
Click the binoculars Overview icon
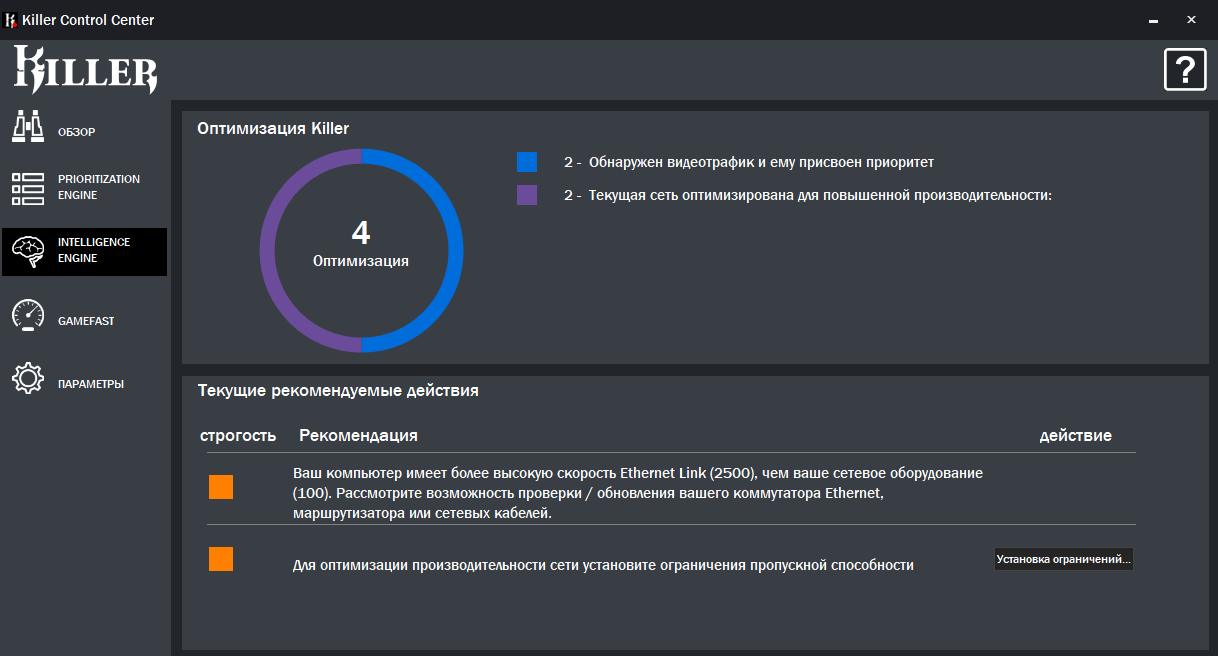[28, 127]
